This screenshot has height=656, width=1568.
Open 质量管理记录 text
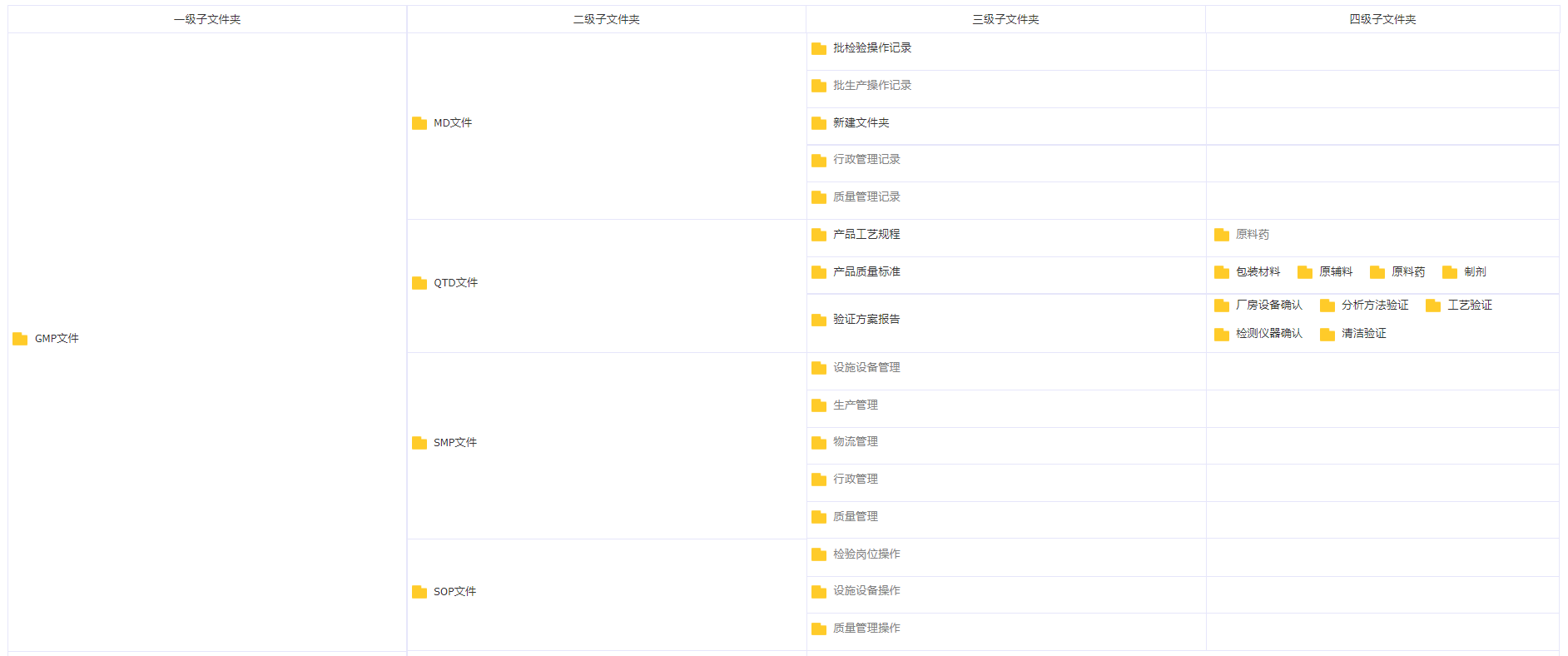pos(866,196)
